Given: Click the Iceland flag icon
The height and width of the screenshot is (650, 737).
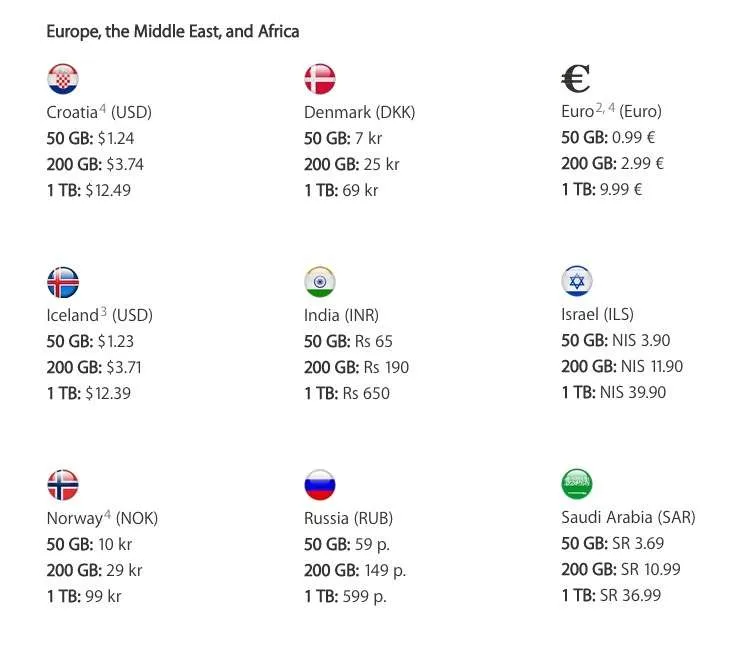Looking at the screenshot, I should [63, 282].
